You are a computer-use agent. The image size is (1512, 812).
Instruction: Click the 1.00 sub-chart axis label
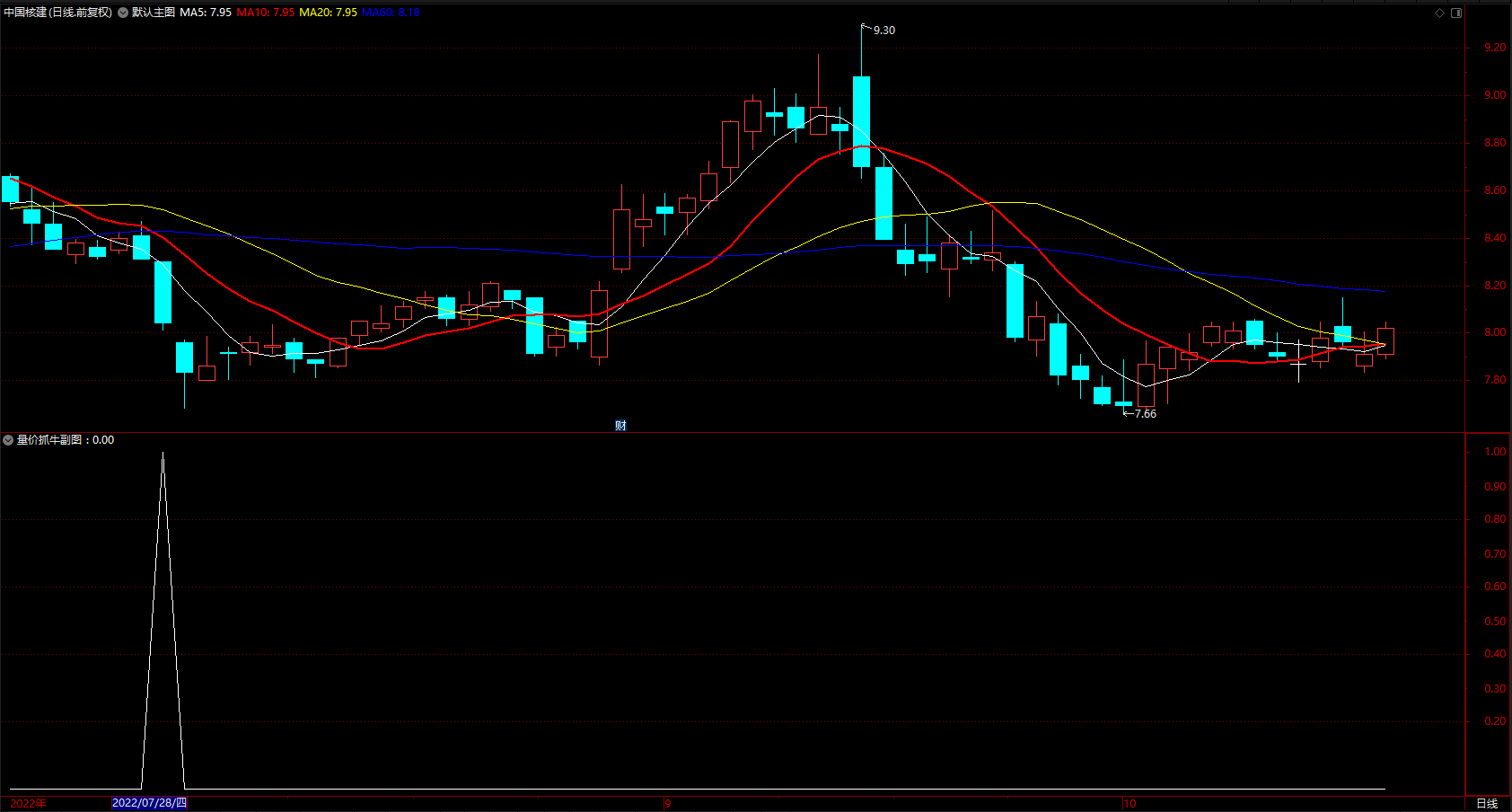point(1495,452)
